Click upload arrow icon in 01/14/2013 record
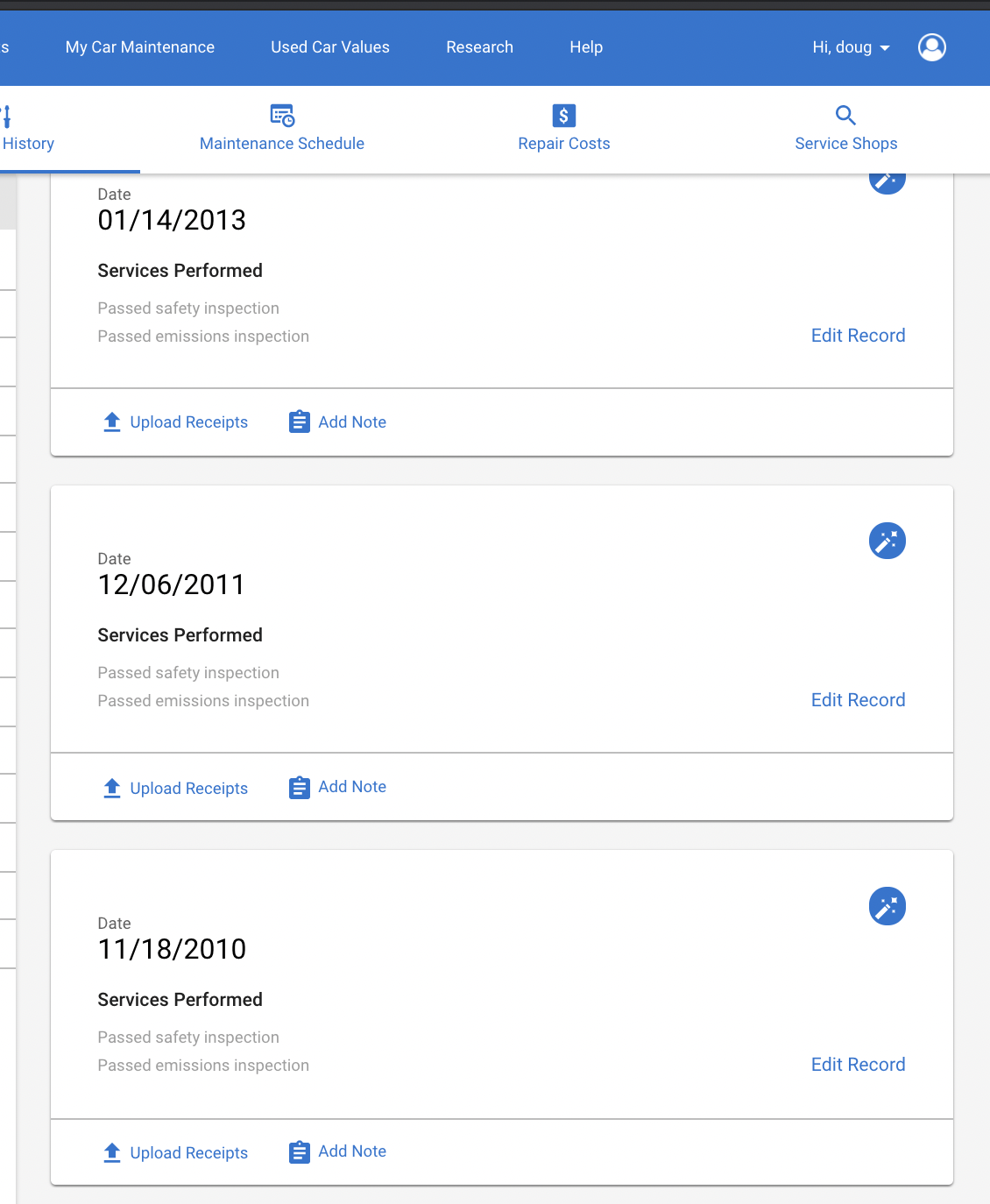The image size is (990, 1204). coord(112,422)
